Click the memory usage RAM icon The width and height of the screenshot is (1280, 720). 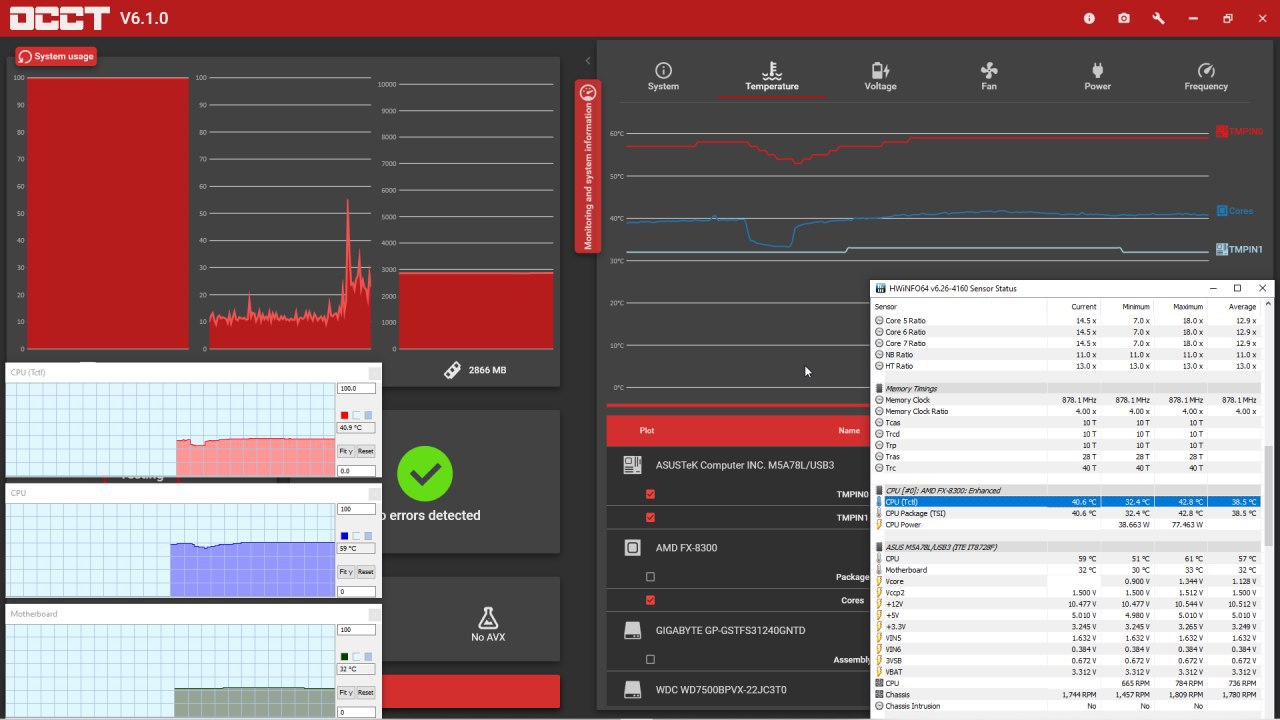tap(453, 370)
